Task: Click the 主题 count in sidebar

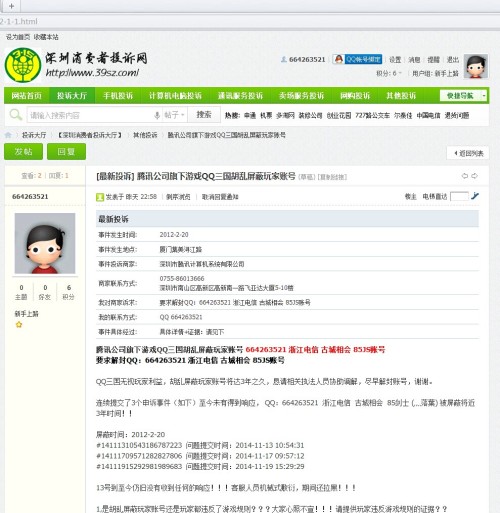Action: pos(21,292)
